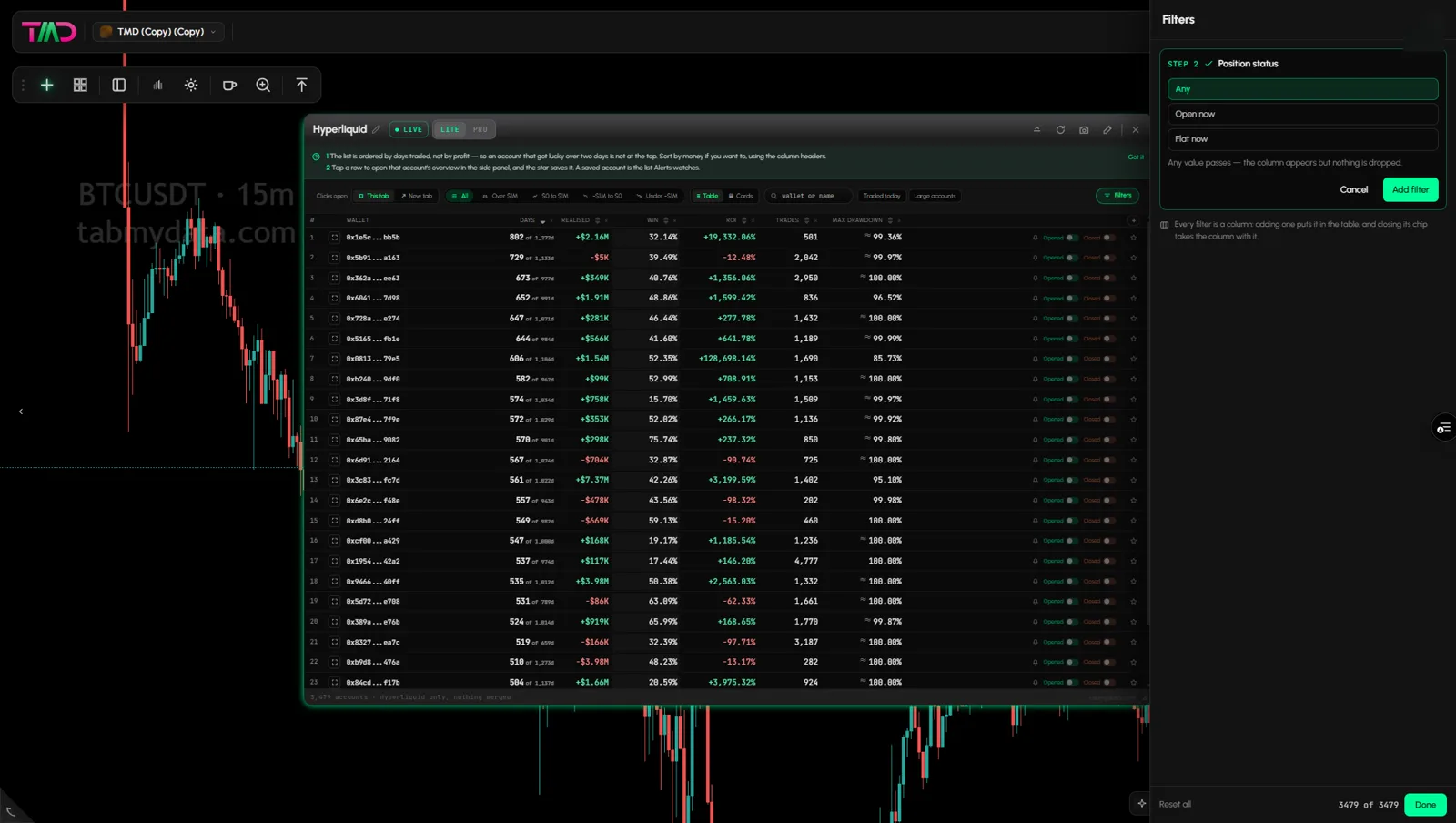Sort by the WIN column sort arrows
Image resolution: width=1456 pixels, height=823 pixels.
(666, 220)
